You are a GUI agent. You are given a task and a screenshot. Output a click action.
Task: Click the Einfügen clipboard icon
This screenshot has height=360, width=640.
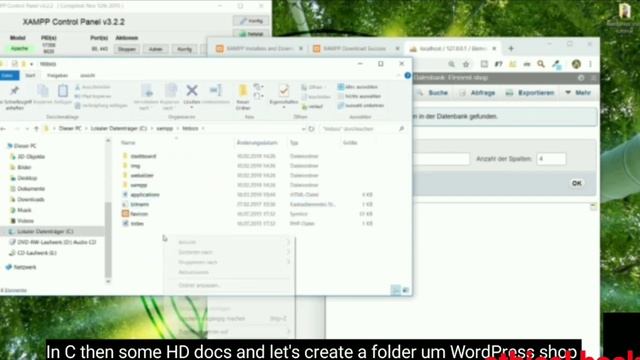click(63, 91)
